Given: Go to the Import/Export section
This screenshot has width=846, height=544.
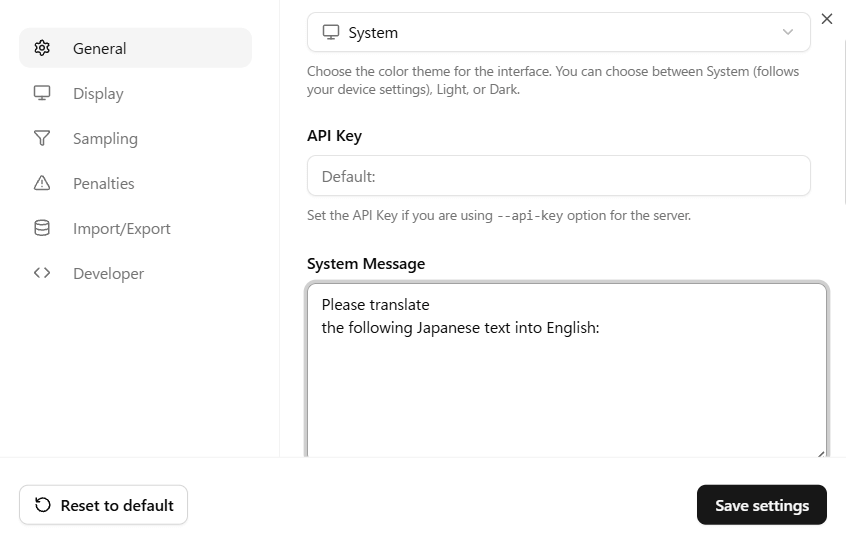Looking at the screenshot, I should pos(121,228).
